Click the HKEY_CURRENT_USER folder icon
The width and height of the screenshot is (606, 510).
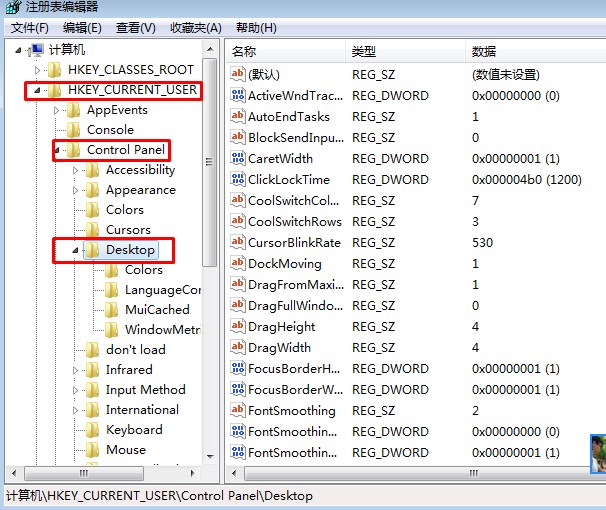coord(54,90)
